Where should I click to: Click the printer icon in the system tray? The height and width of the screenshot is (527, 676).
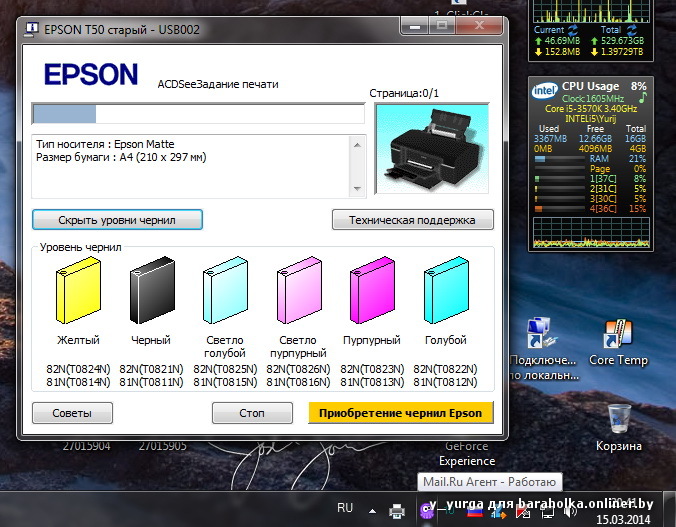tap(397, 511)
